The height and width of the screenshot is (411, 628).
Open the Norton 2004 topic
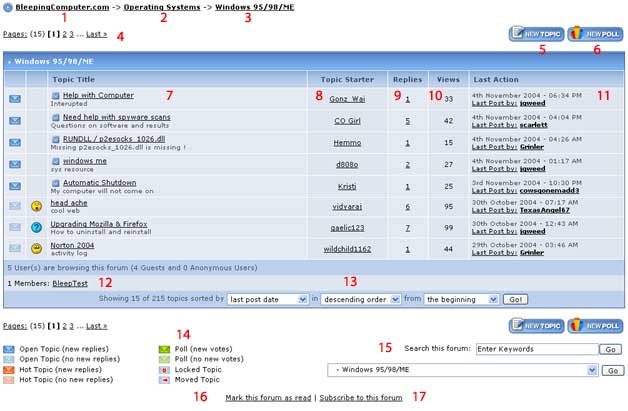click(72, 245)
